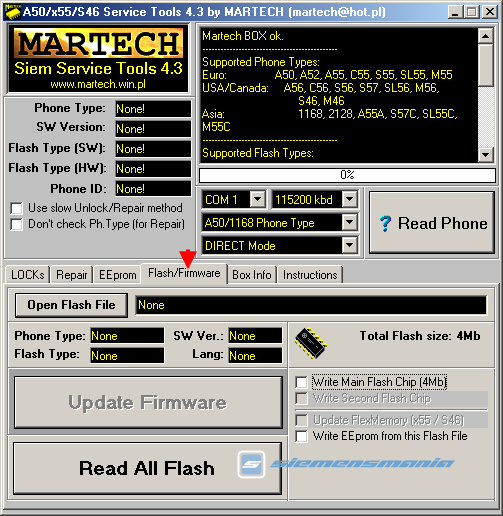Click the Martech app icon in title bar

click(13, 12)
